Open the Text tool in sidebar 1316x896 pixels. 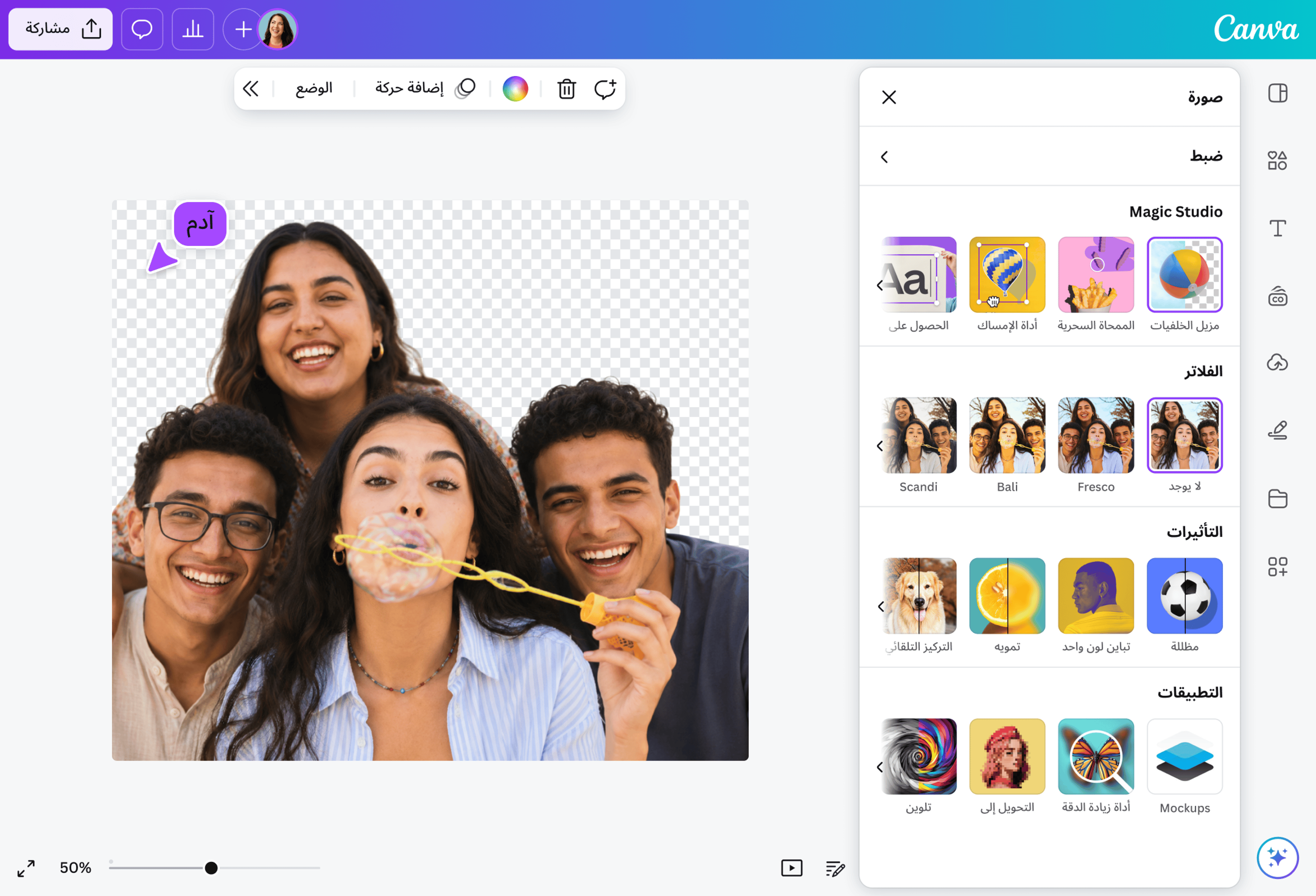pyautogui.click(x=1278, y=228)
